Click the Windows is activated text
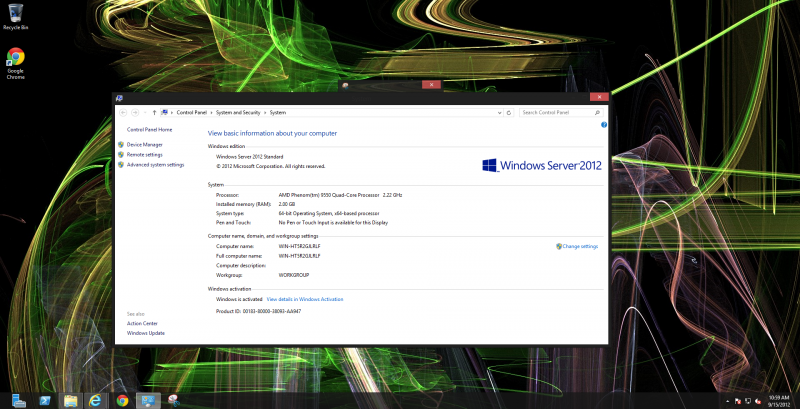Viewport: 800px width, 409px height. point(239,299)
